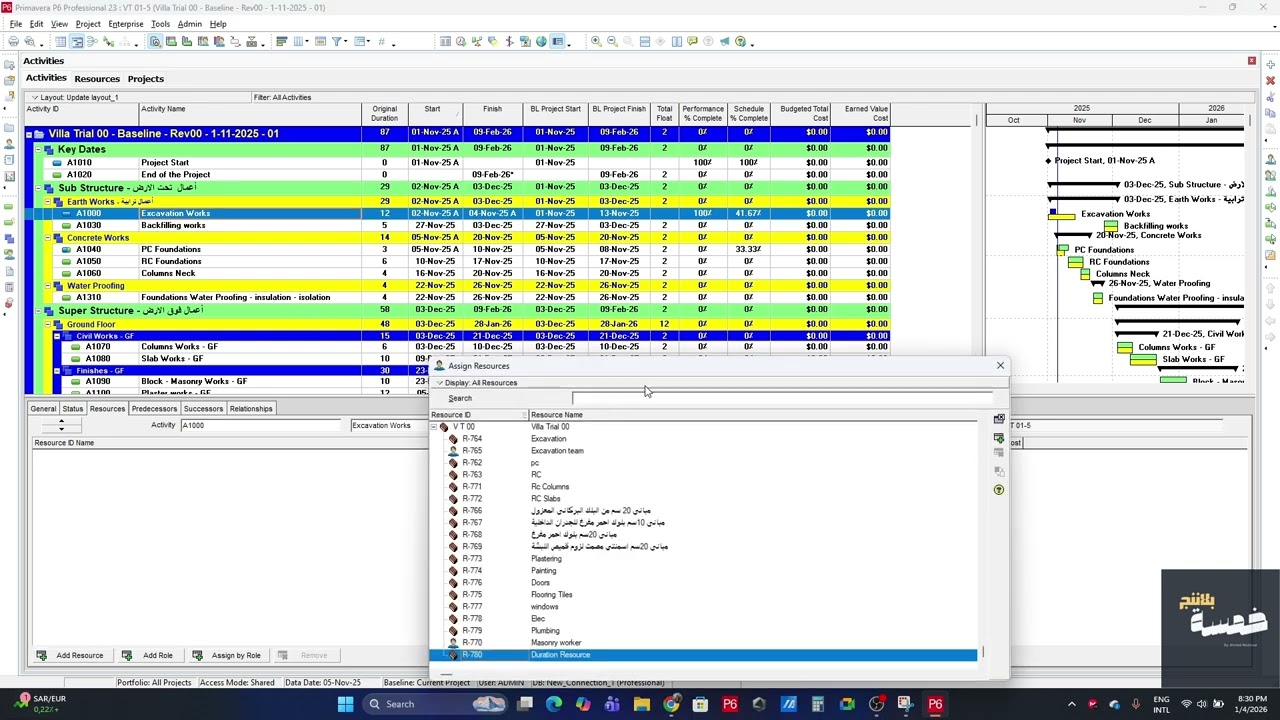1280x720 pixels.
Task: Click the Level Resources icon in the toolbar
Action: (x=476, y=42)
